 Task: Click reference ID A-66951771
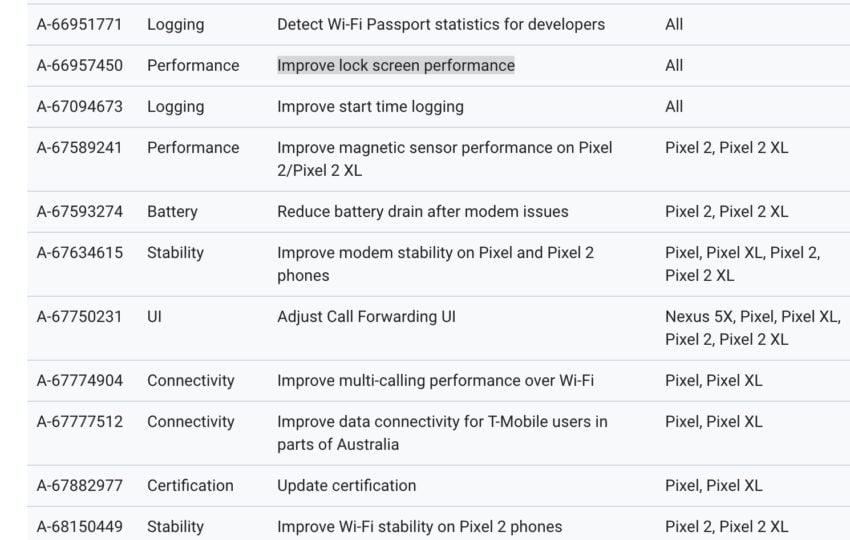(79, 24)
